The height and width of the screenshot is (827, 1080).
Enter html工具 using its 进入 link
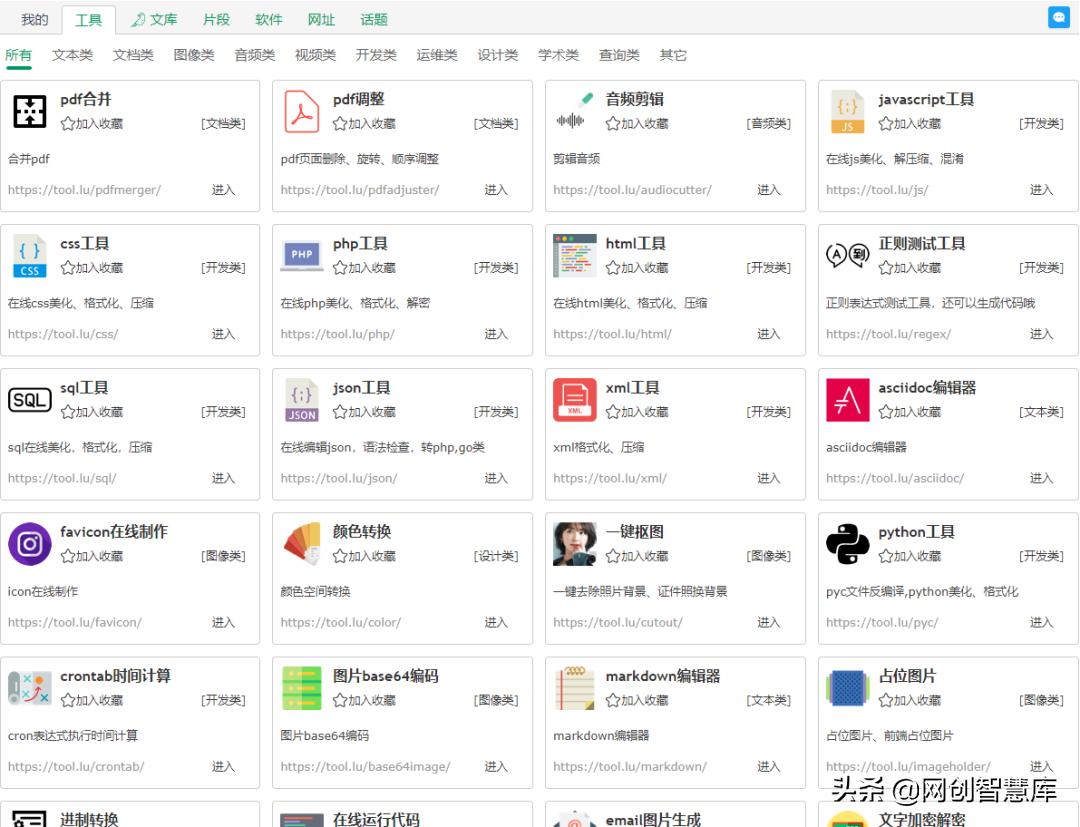coord(768,333)
